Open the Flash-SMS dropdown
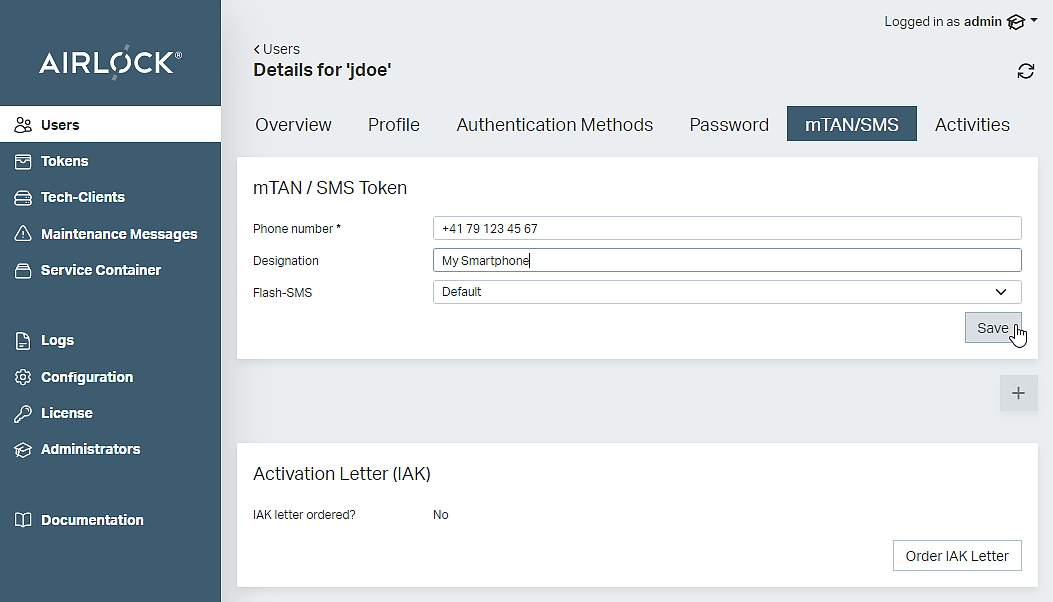 pos(726,292)
